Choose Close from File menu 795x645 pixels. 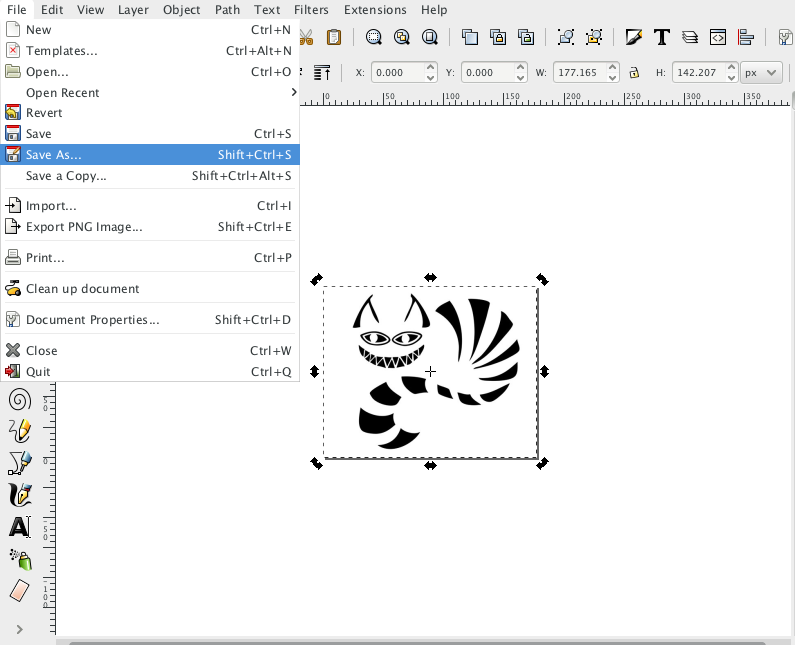coord(150,350)
